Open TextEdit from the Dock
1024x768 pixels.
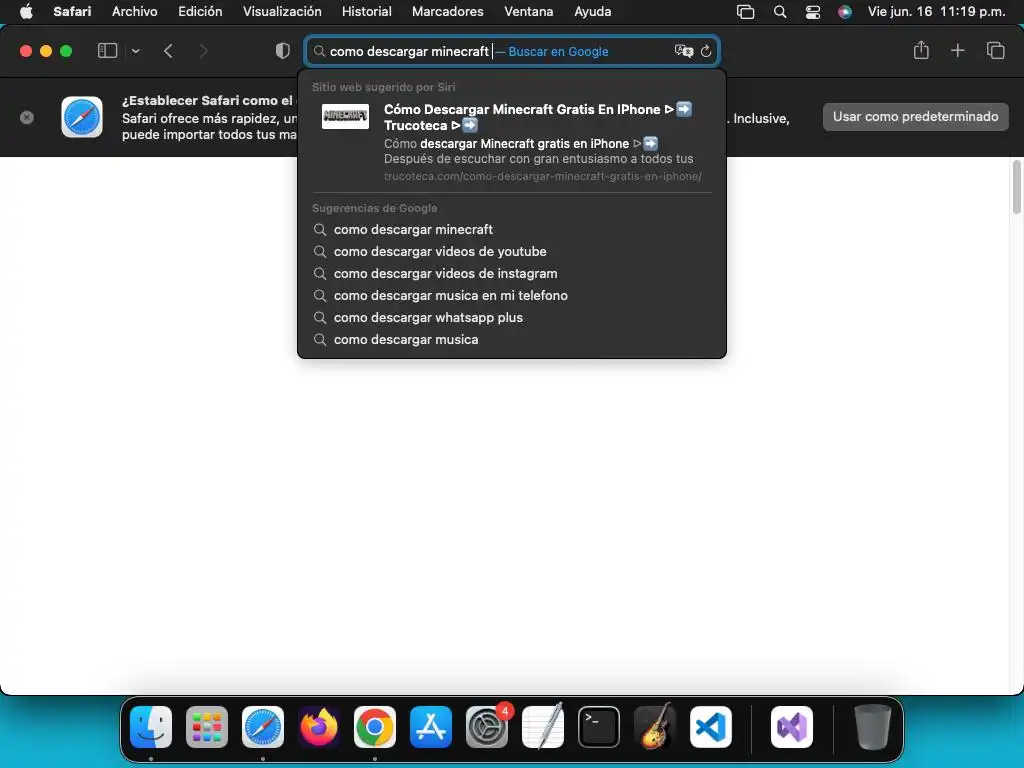[x=543, y=727]
